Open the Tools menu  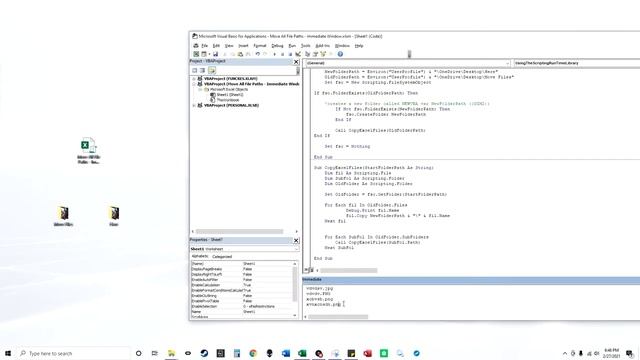(306, 46)
